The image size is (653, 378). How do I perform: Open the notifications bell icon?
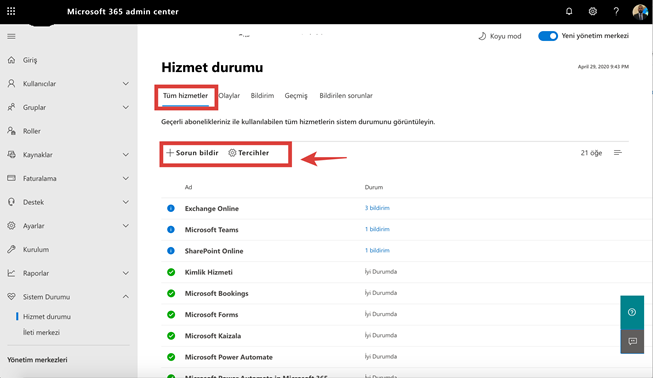pos(569,11)
